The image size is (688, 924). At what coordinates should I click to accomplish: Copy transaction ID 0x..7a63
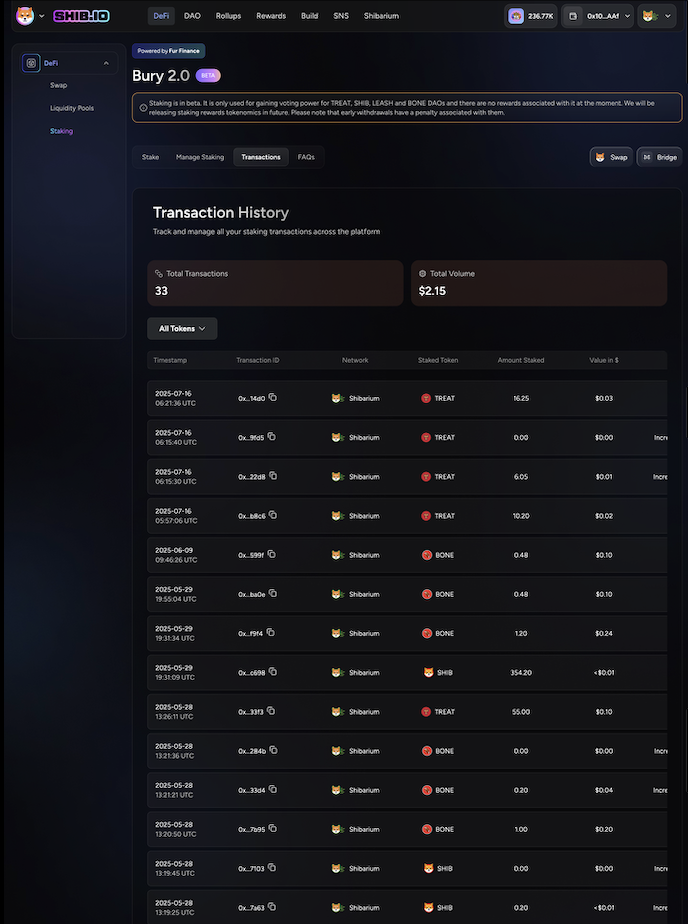(272, 907)
